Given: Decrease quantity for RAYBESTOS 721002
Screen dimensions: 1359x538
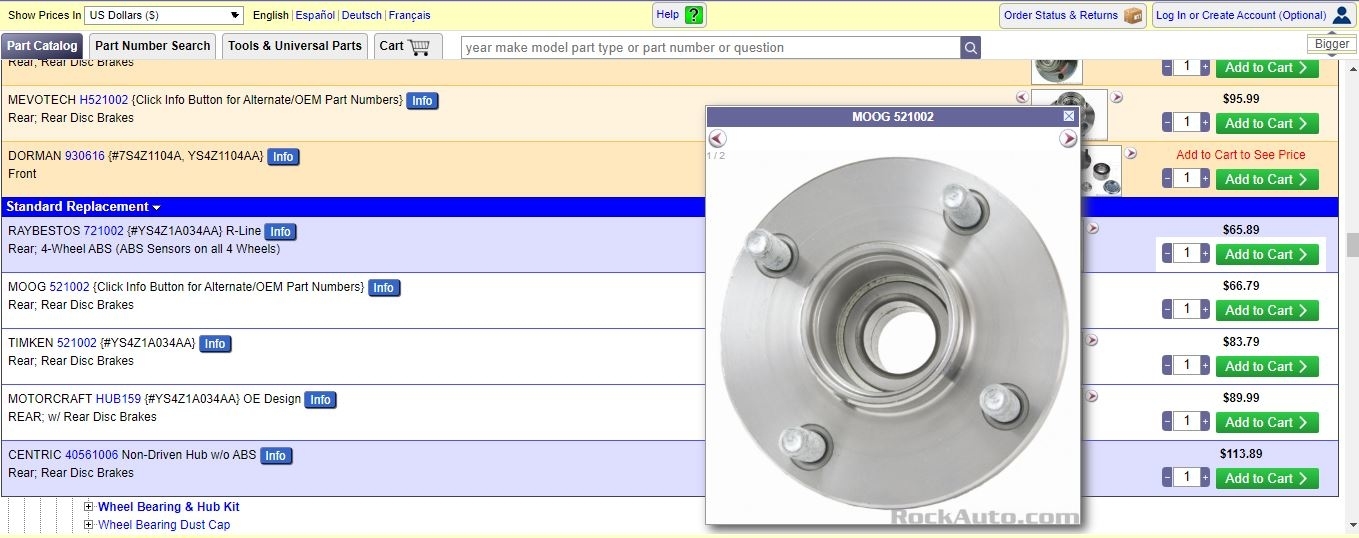Looking at the screenshot, I should [x=1167, y=254].
